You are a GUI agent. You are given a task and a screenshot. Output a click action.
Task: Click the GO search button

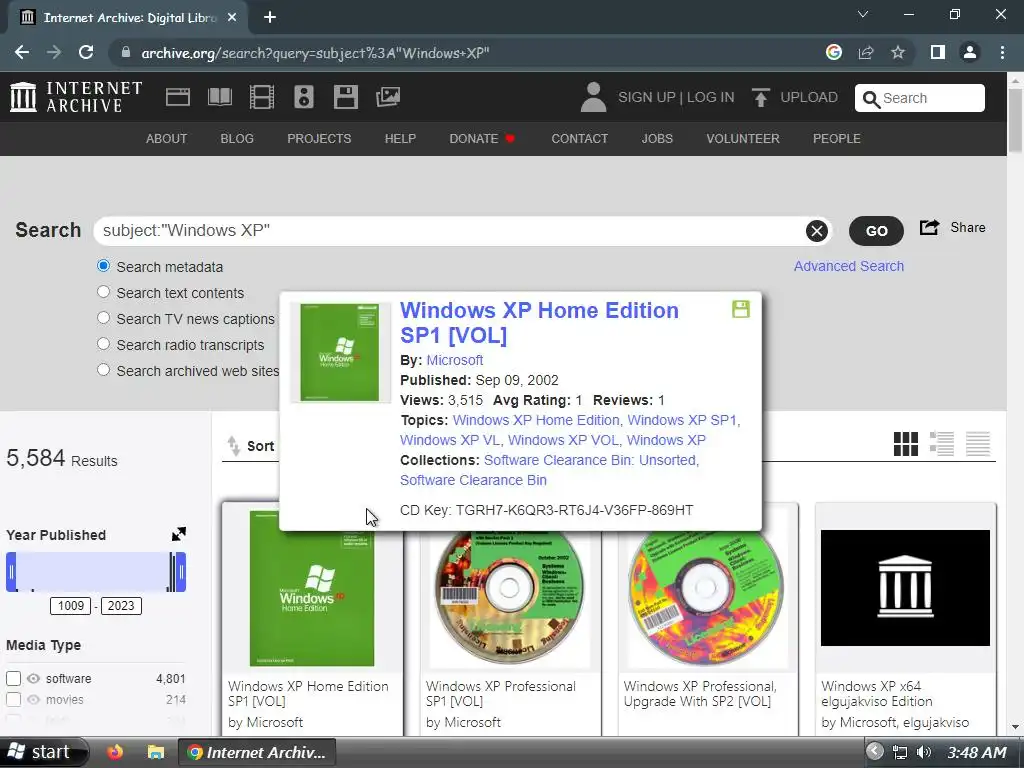point(876,231)
